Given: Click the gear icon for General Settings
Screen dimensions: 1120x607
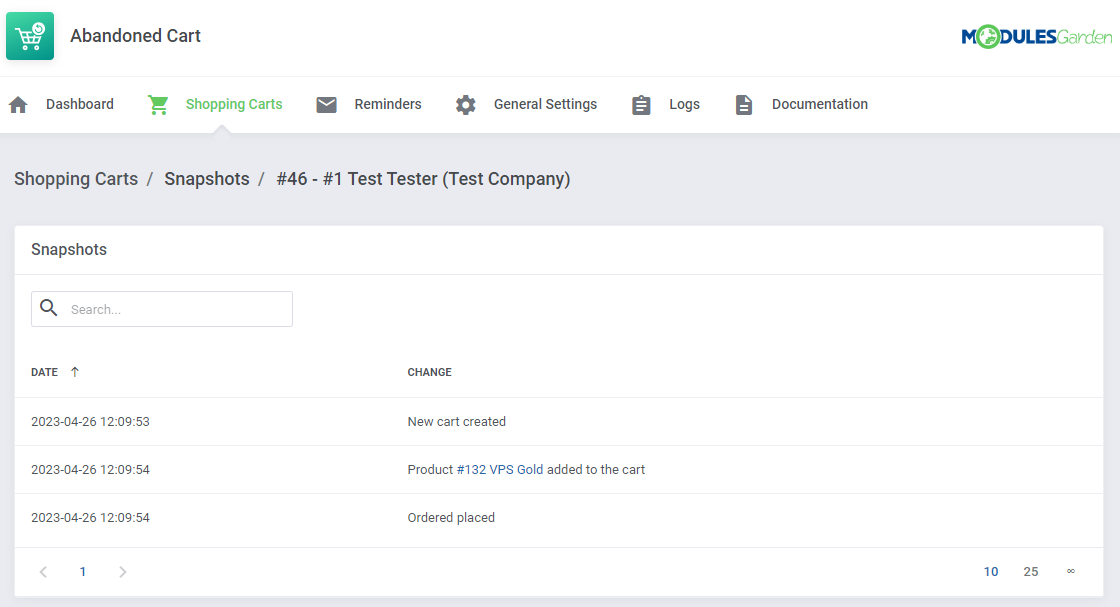Looking at the screenshot, I should pos(466,105).
